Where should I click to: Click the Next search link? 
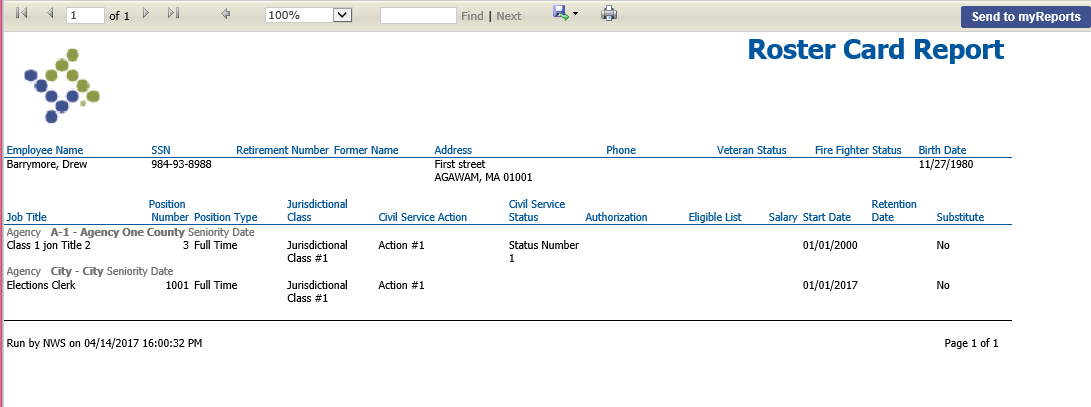coord(509,16)
